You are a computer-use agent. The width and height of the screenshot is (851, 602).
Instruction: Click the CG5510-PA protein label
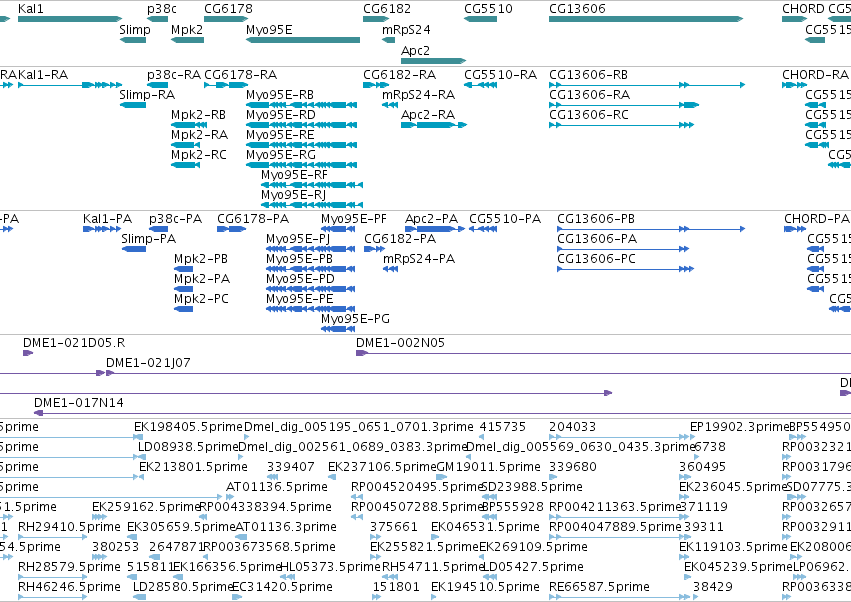pos(505,219)
